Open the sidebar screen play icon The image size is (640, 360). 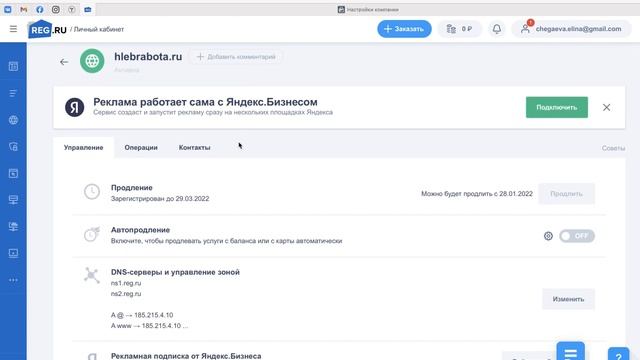coord(13,253)
